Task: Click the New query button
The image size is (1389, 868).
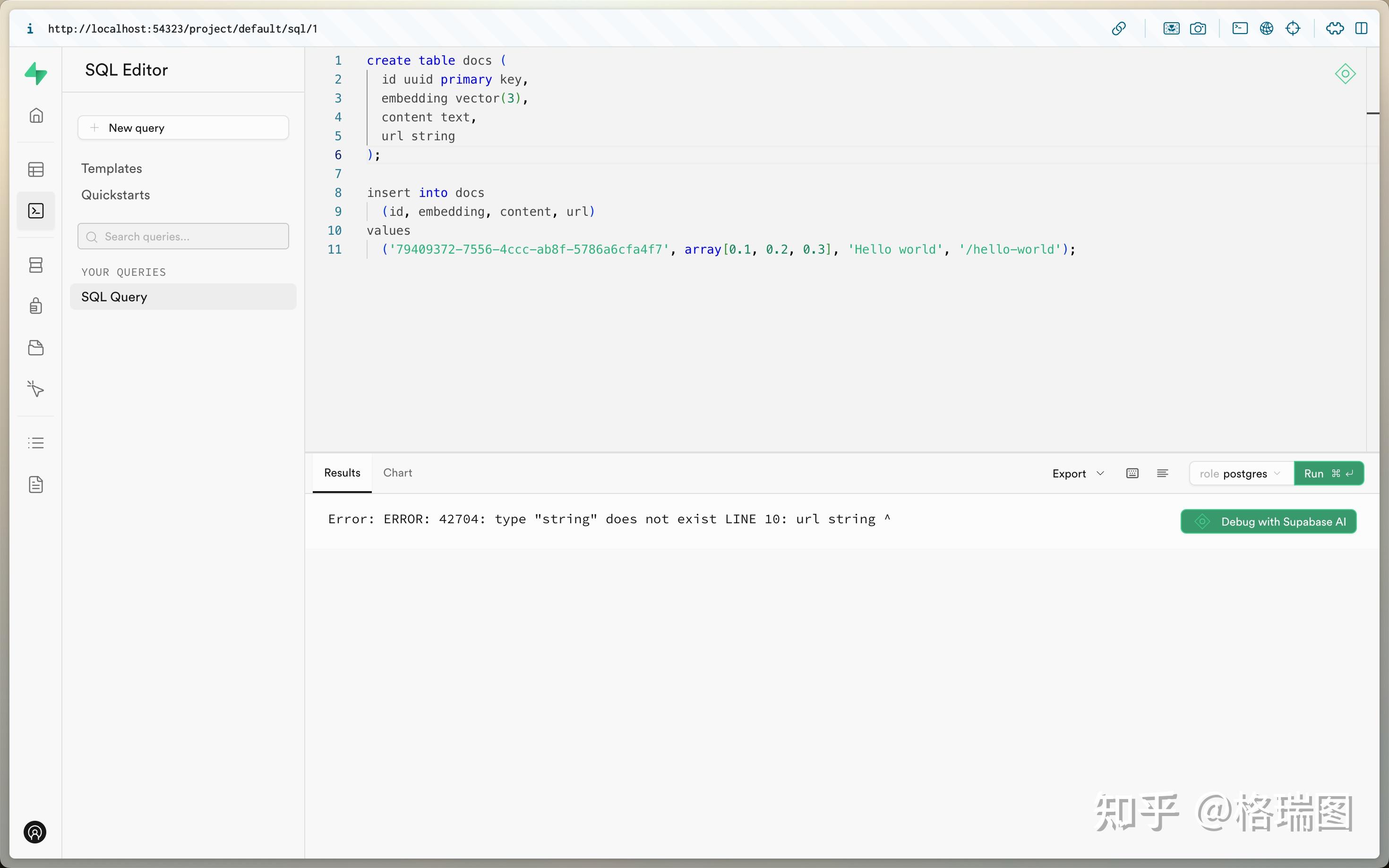Action: 183,128
